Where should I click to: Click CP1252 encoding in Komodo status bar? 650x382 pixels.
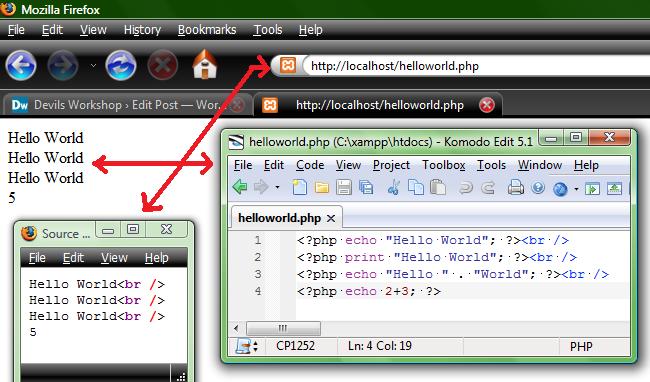point(295,346)
